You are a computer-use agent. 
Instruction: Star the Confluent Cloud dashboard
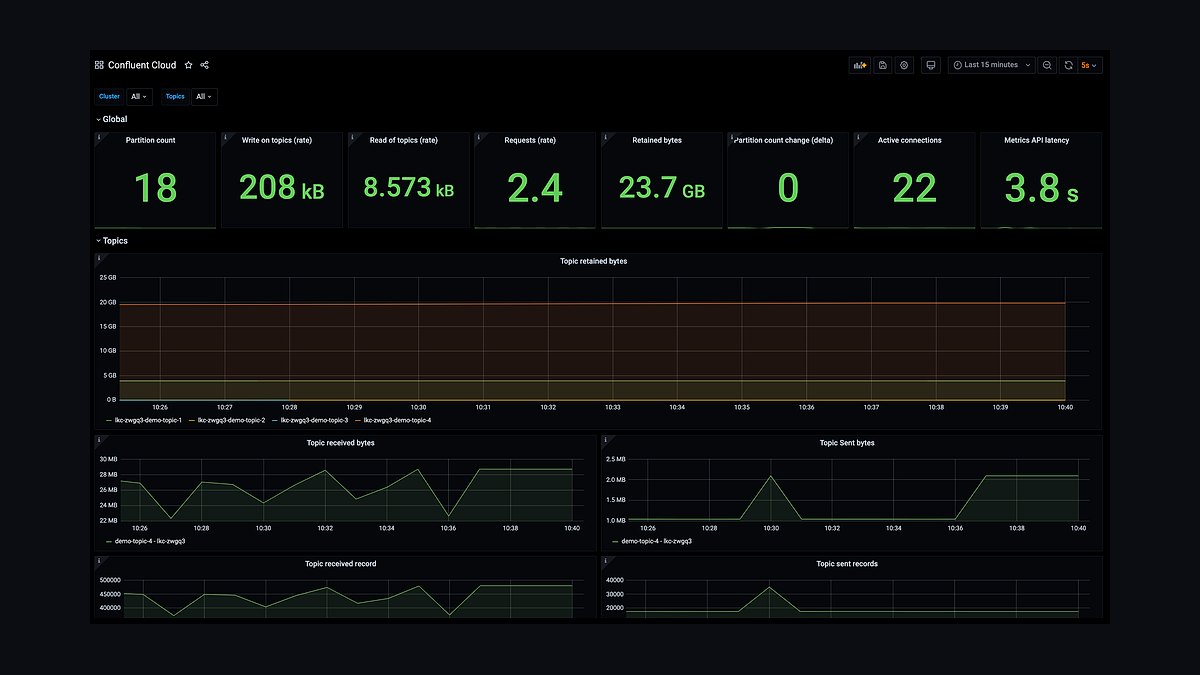pos(188,65)
